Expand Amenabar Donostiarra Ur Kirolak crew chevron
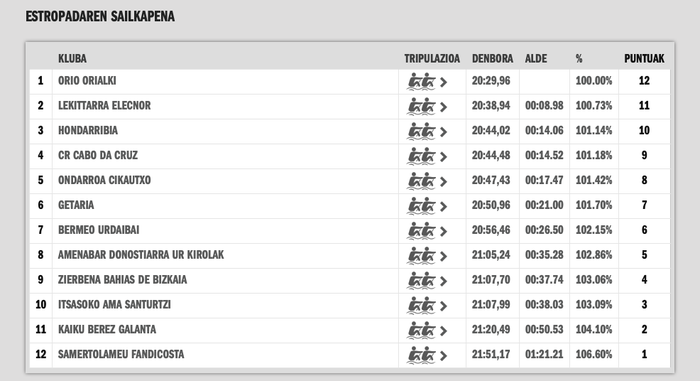700x381 pixels. (443, 256)
